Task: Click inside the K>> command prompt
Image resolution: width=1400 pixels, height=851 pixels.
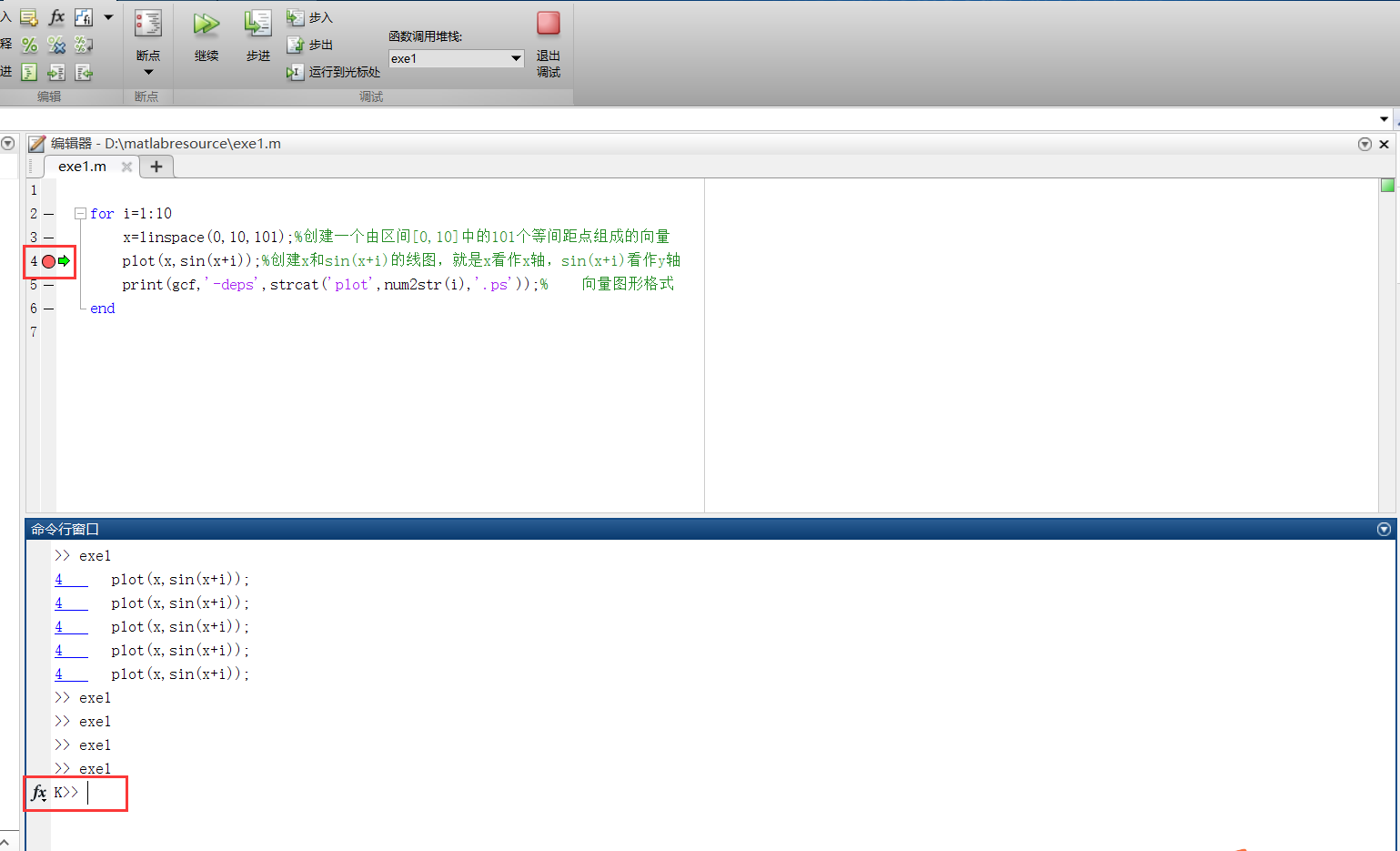Action: tap(91, 793)
